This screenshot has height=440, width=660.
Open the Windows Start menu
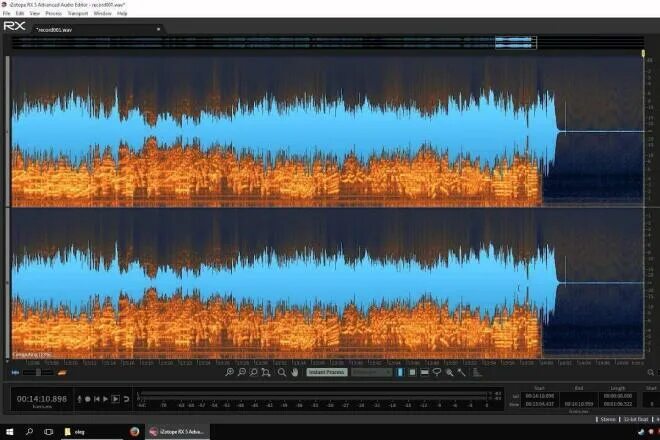[x=9, y=432]
